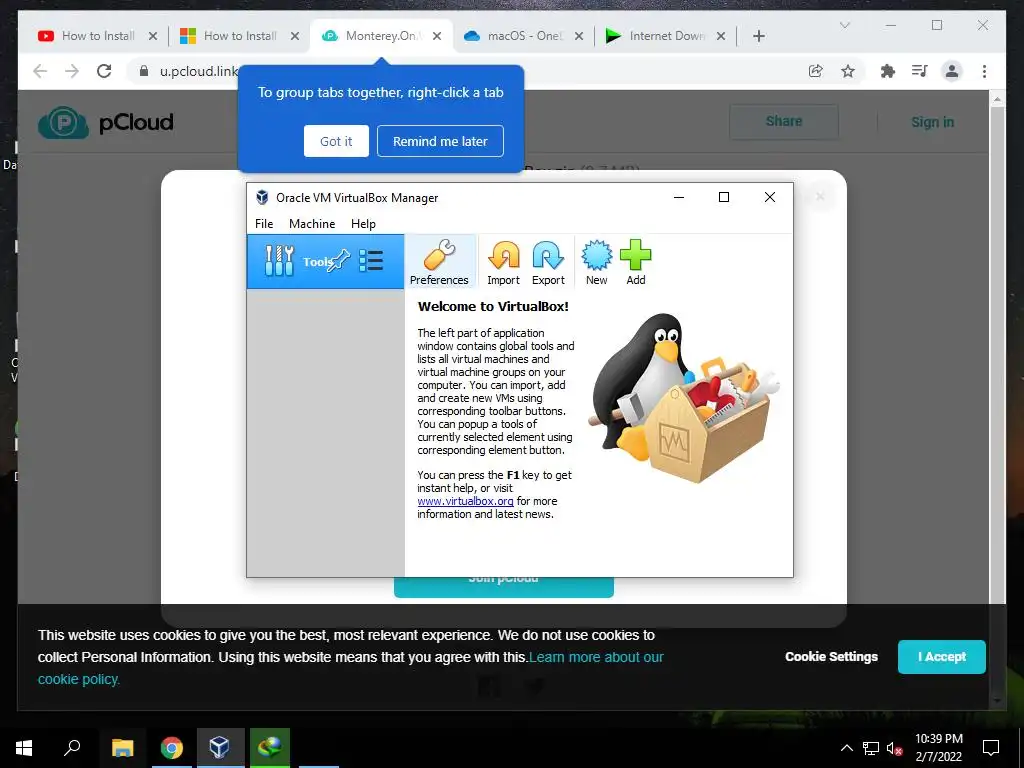Viewport: 1024px width, 768px height.
Task: Open the Tools list menu icon
Action: (371, 261)
